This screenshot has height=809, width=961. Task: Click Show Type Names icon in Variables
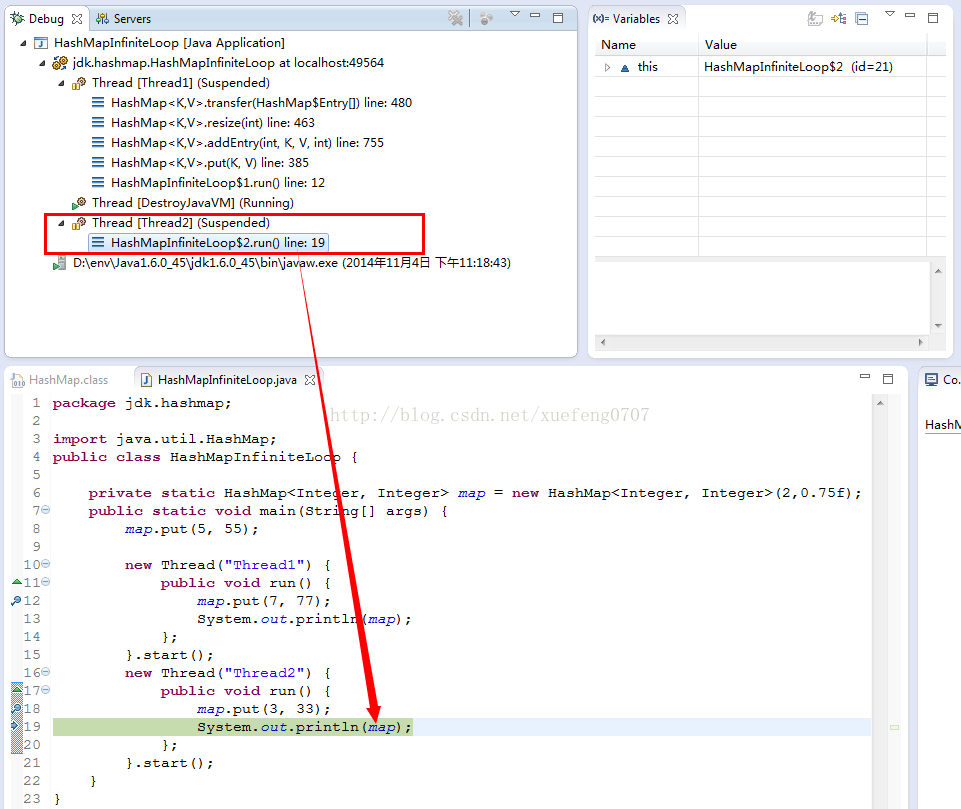coord(815,18)
